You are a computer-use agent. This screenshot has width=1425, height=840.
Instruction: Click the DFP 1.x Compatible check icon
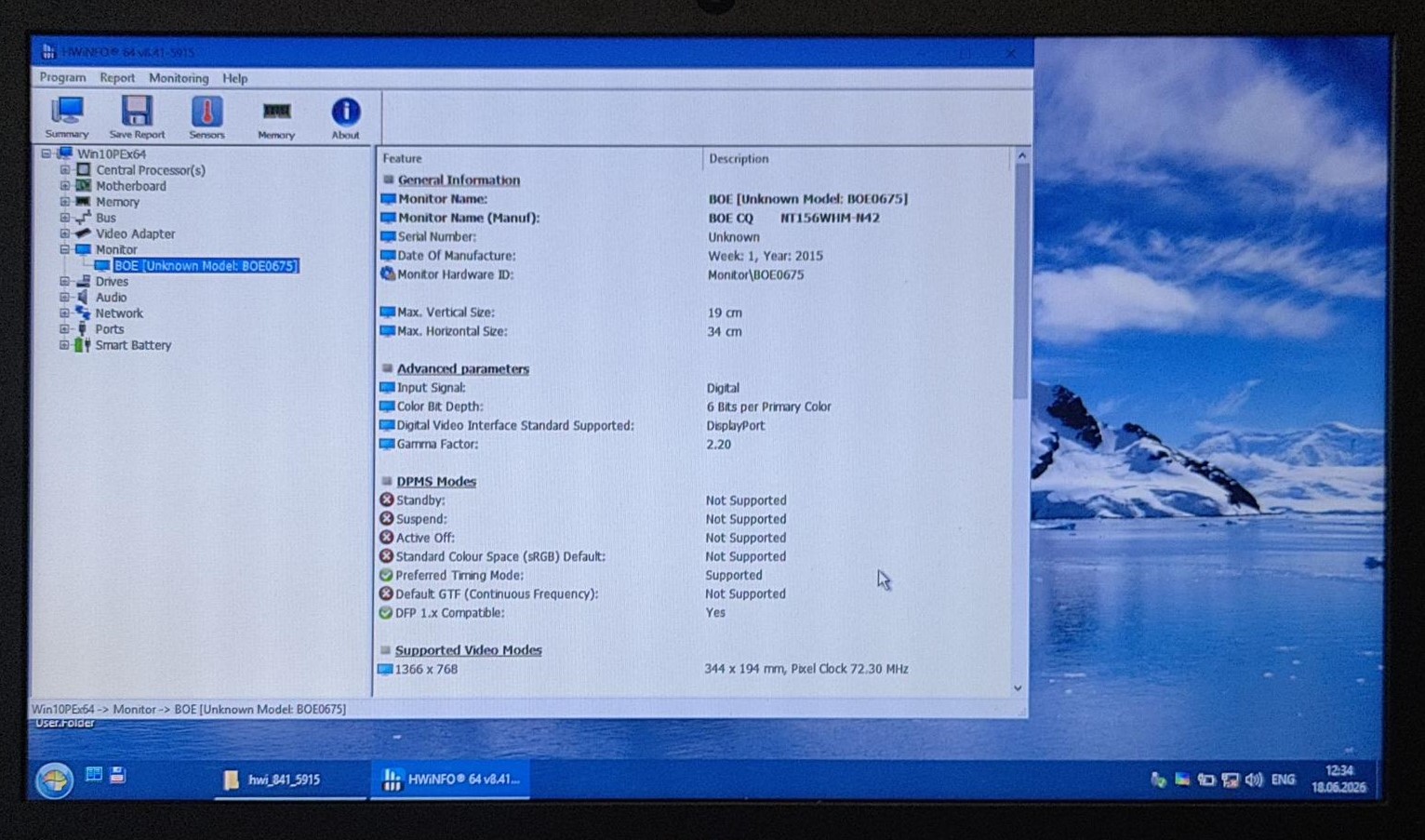click(x=385, y=613)
